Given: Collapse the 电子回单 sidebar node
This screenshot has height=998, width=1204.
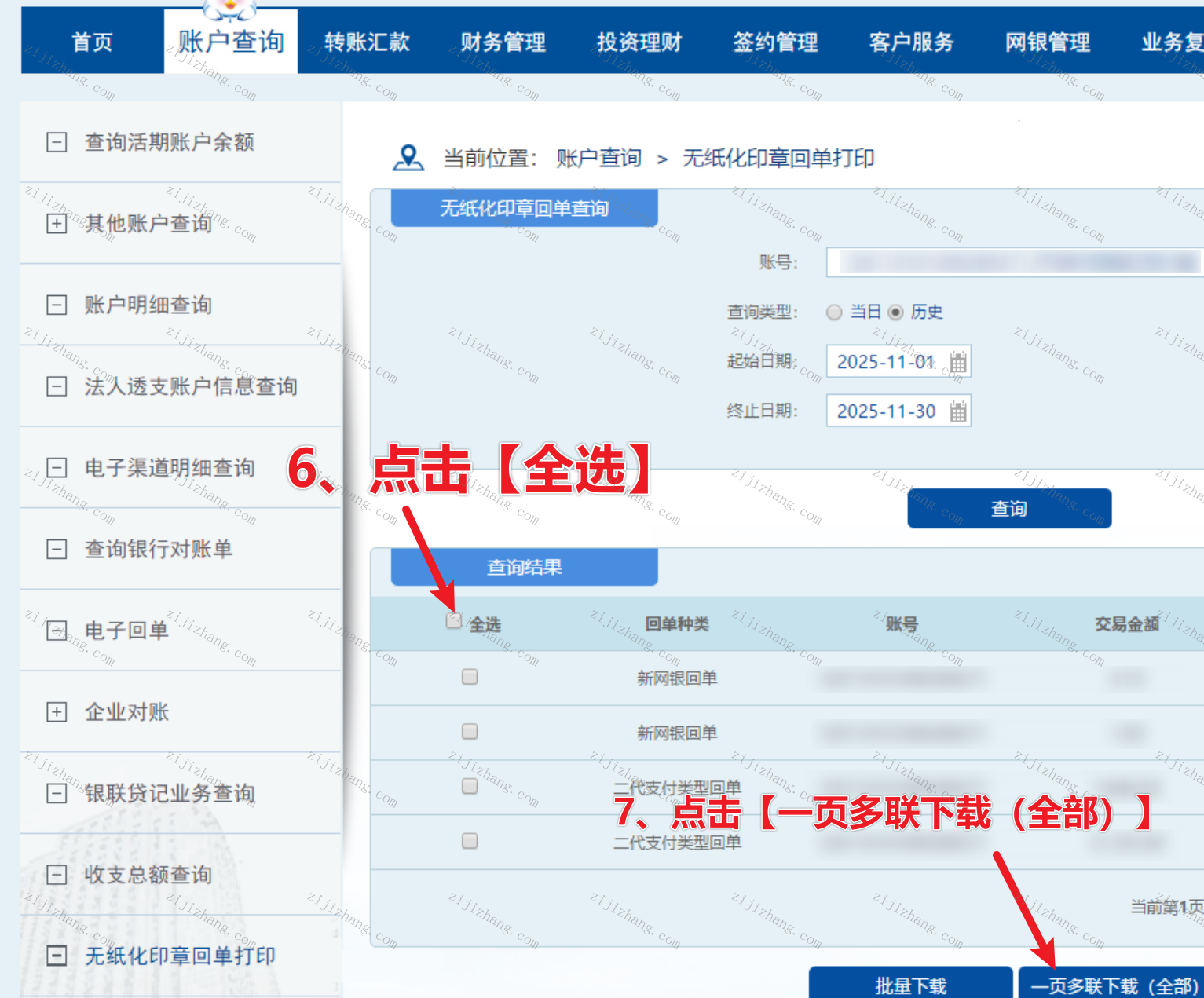Looking at the screenshot, I should click(57, 631).
